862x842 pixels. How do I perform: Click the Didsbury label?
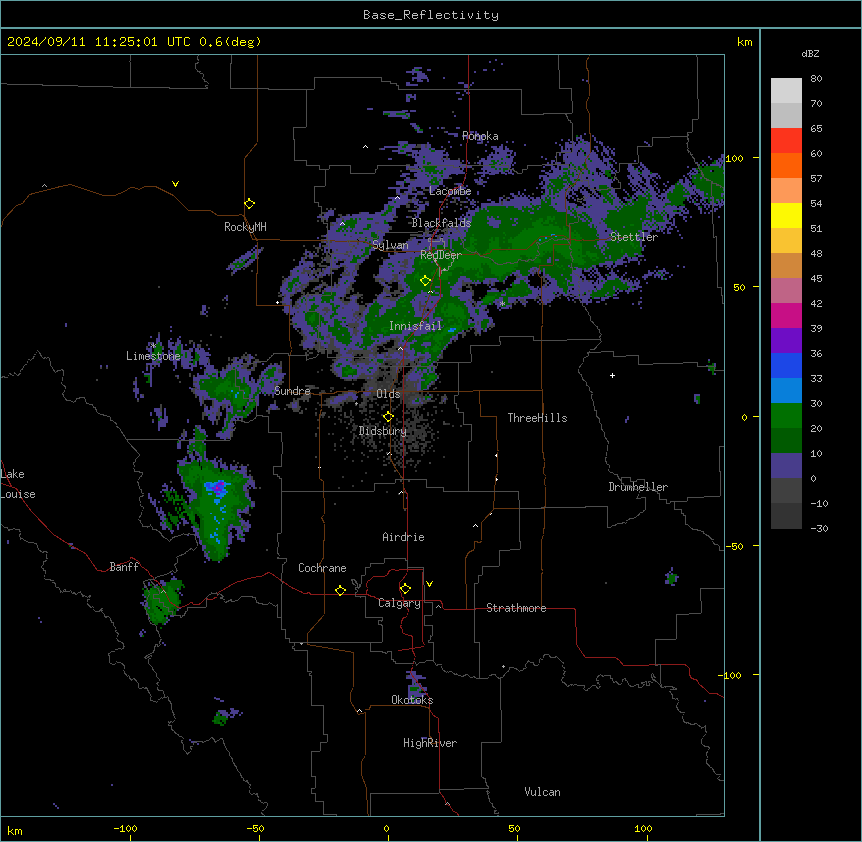383,431
